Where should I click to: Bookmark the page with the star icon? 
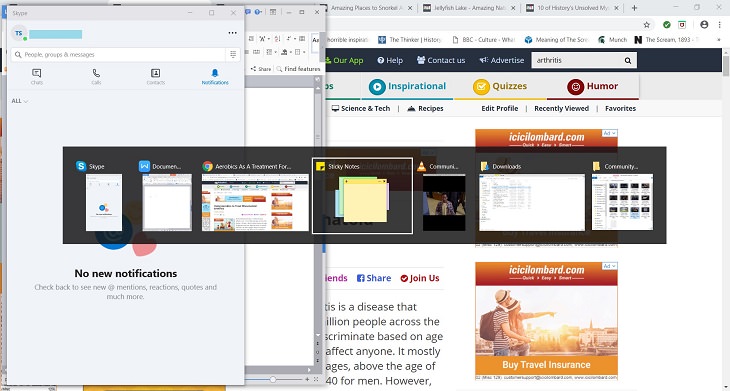(647, 25)
